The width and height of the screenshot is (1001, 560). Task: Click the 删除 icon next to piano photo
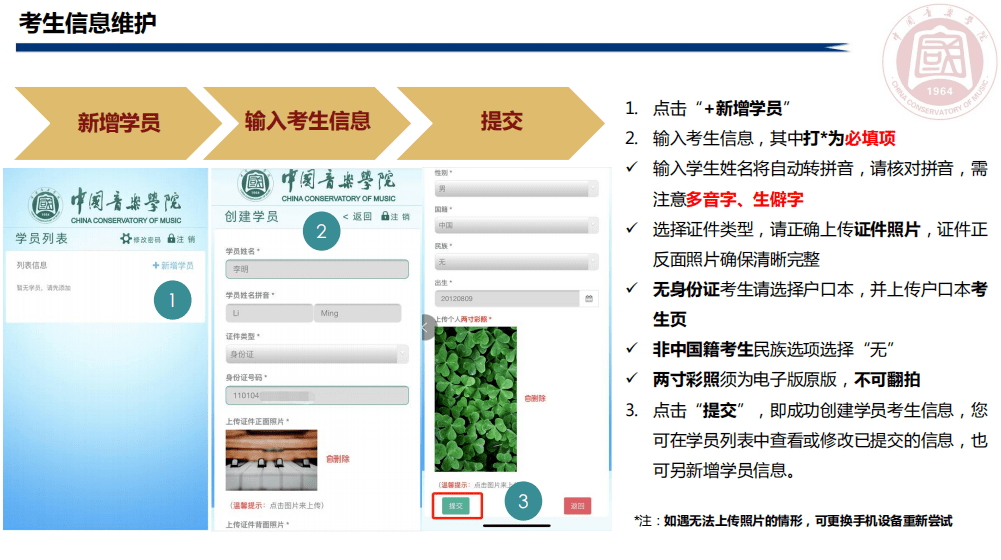tap(329, 458)
